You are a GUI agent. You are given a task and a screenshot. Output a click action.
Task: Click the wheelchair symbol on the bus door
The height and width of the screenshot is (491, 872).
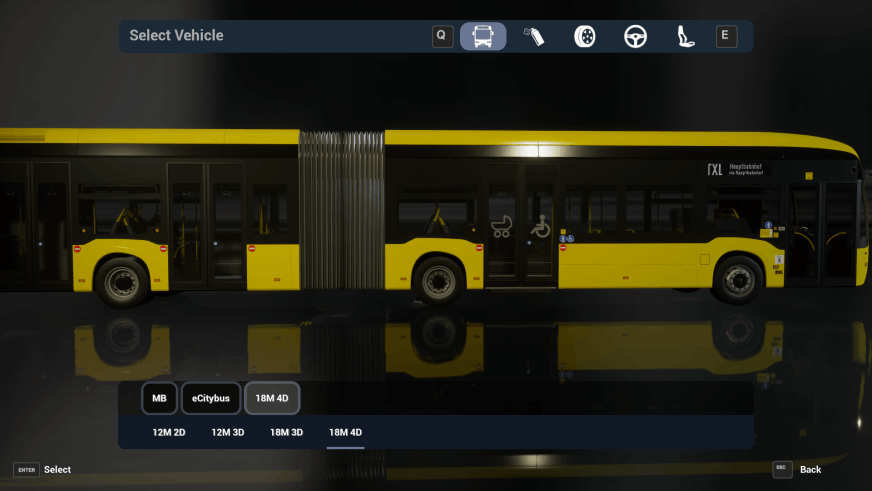540,226
